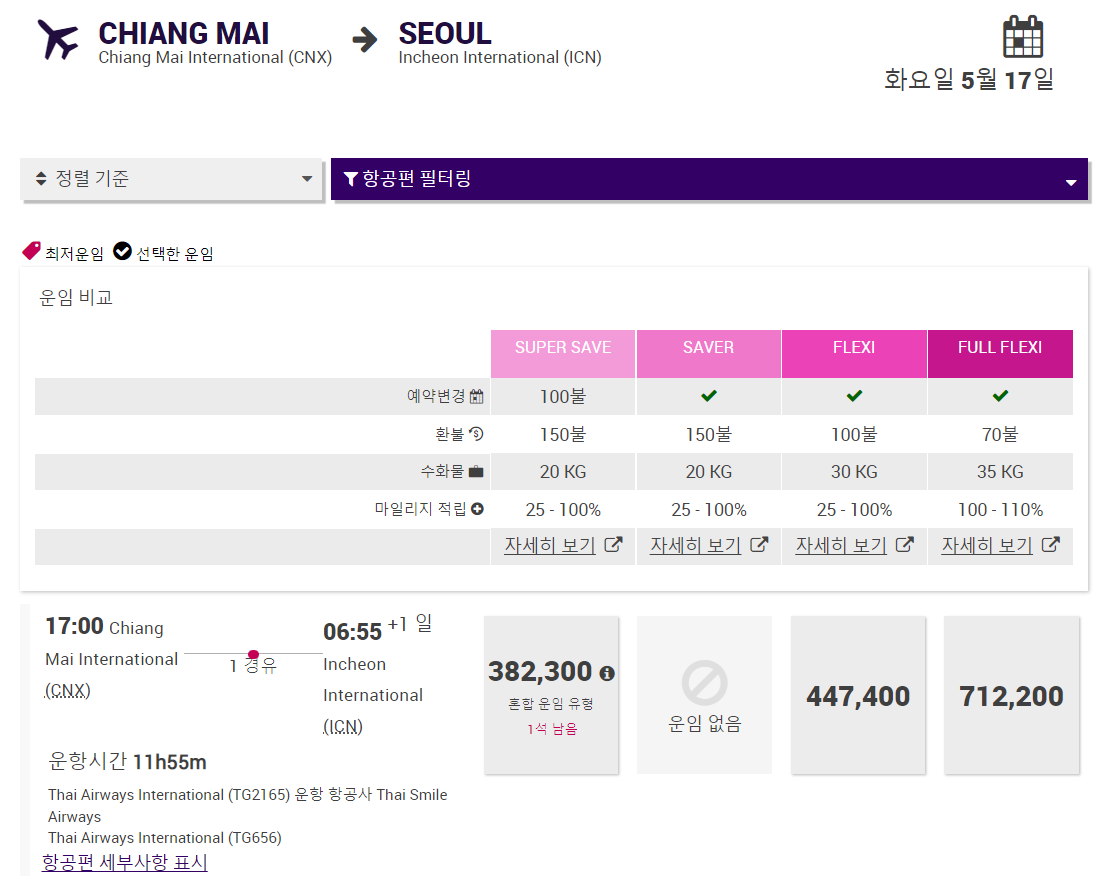Click the external link icon in the FLEXI column
Screen dimensions: 1096x876
[x=904, y=545]
